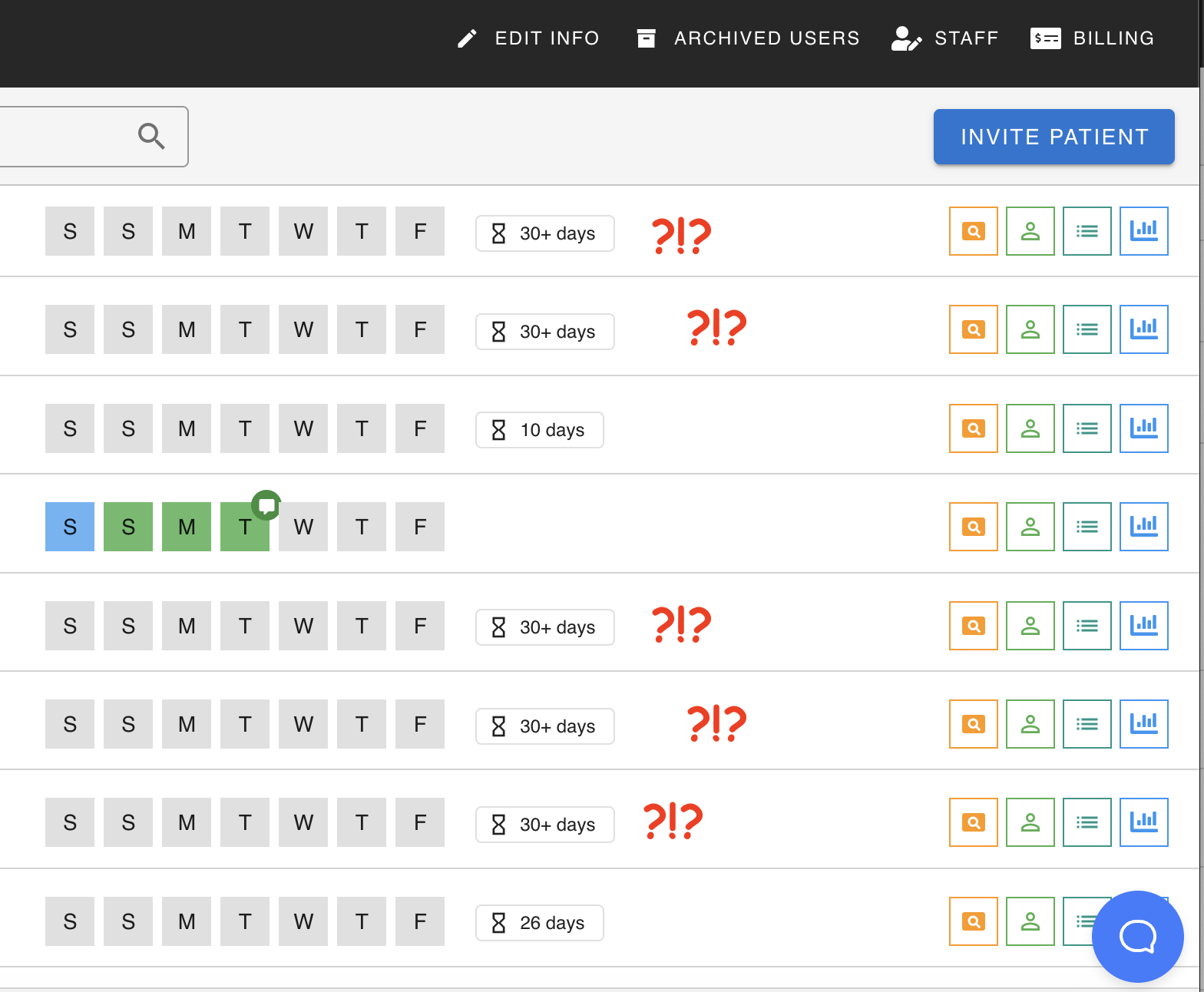The image size is (1204, 992).
Task: Click the billing card icon
Action: tap(1045, 38)
